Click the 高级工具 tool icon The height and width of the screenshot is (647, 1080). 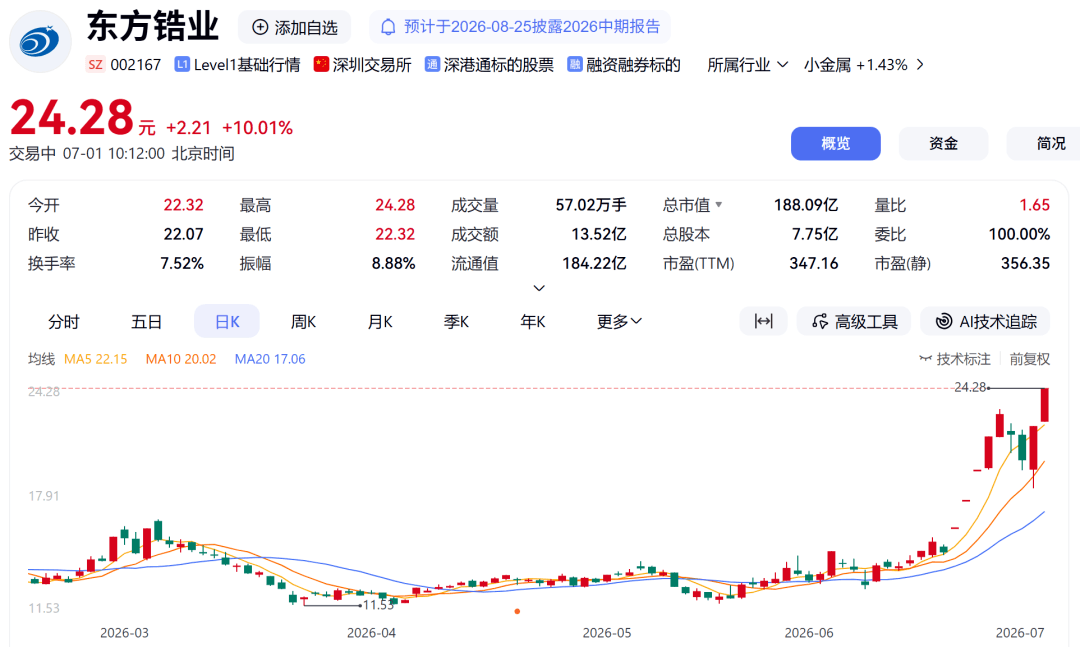click(x=820, y=321)
